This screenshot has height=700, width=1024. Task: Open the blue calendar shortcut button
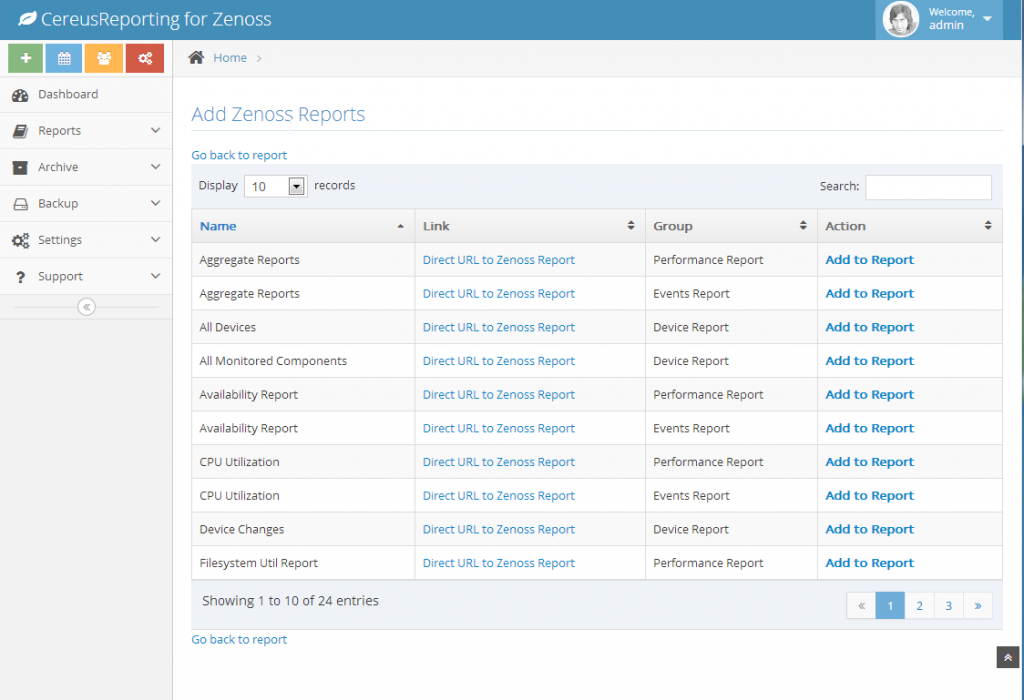(64, 58)
